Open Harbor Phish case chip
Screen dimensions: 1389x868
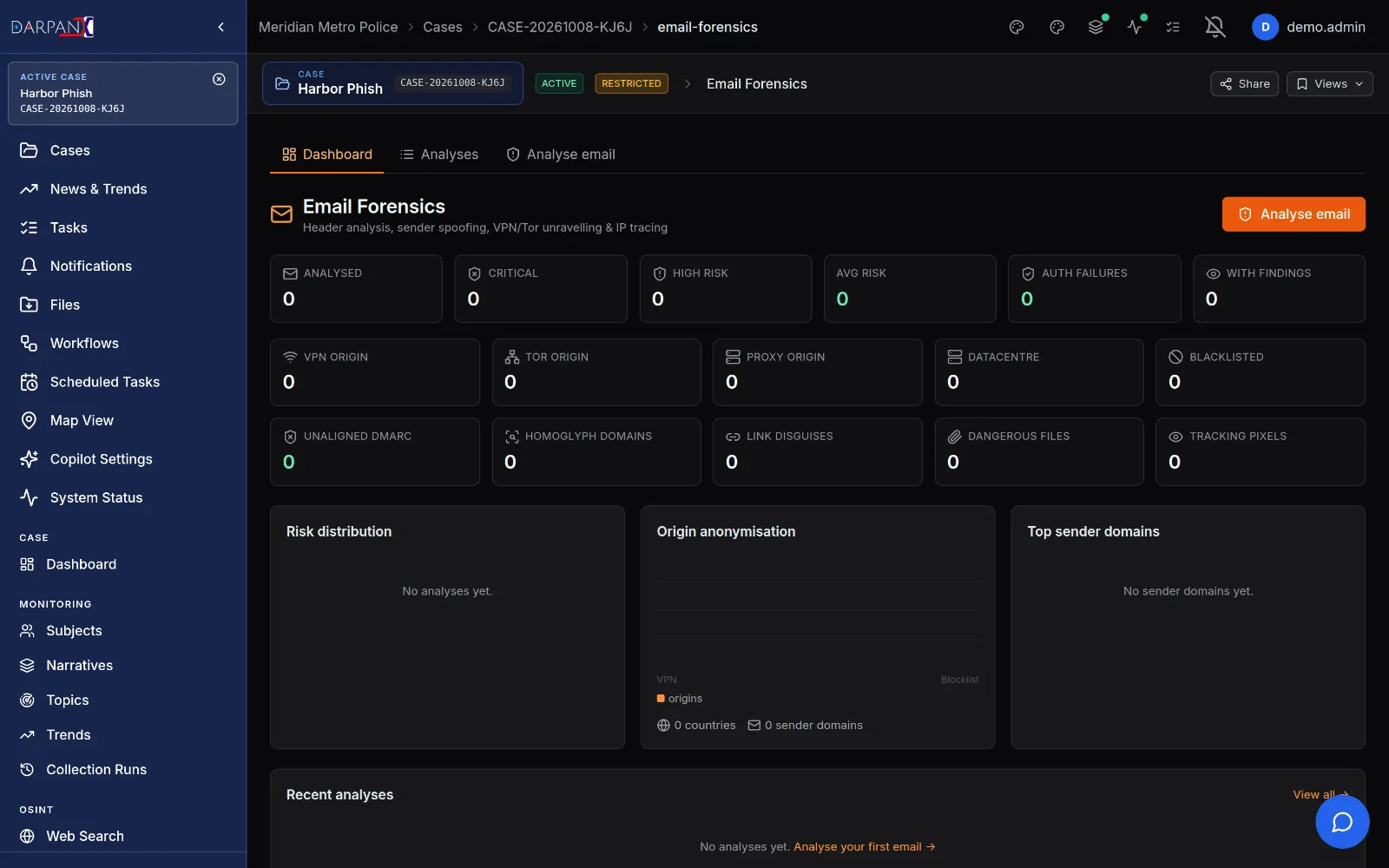(392, 83)
